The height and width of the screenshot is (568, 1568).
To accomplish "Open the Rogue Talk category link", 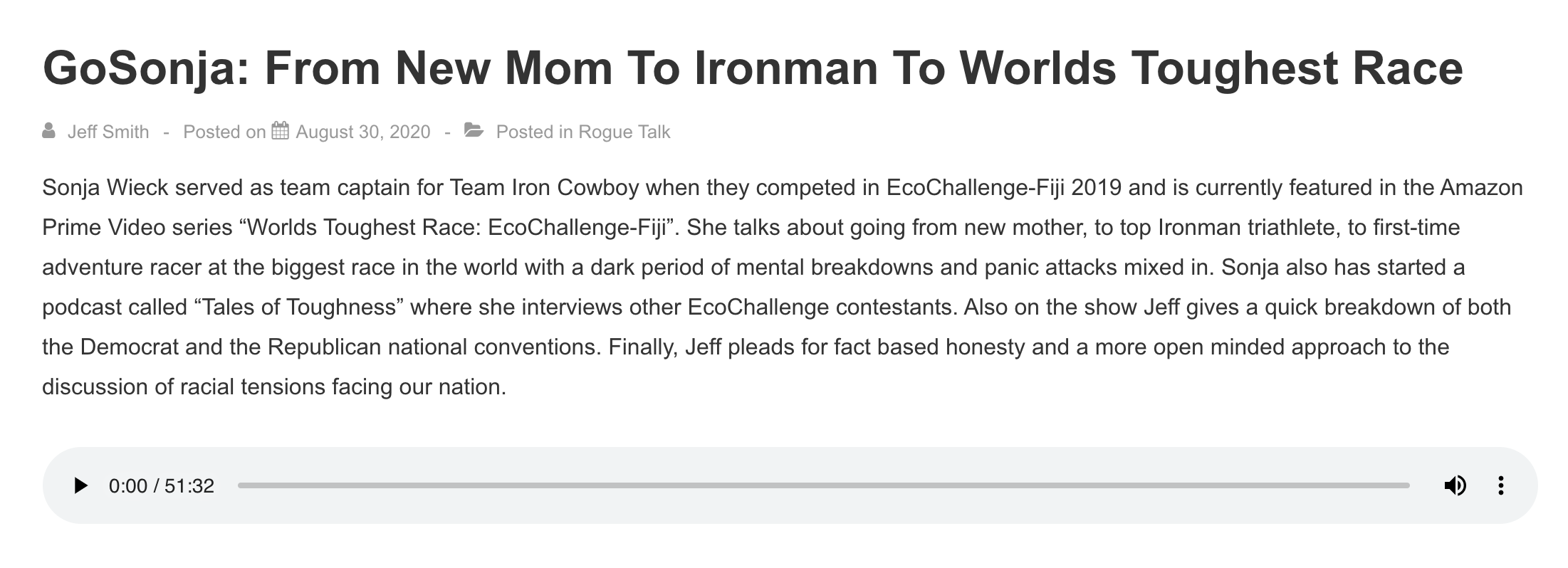I will [x=624, y=132].
